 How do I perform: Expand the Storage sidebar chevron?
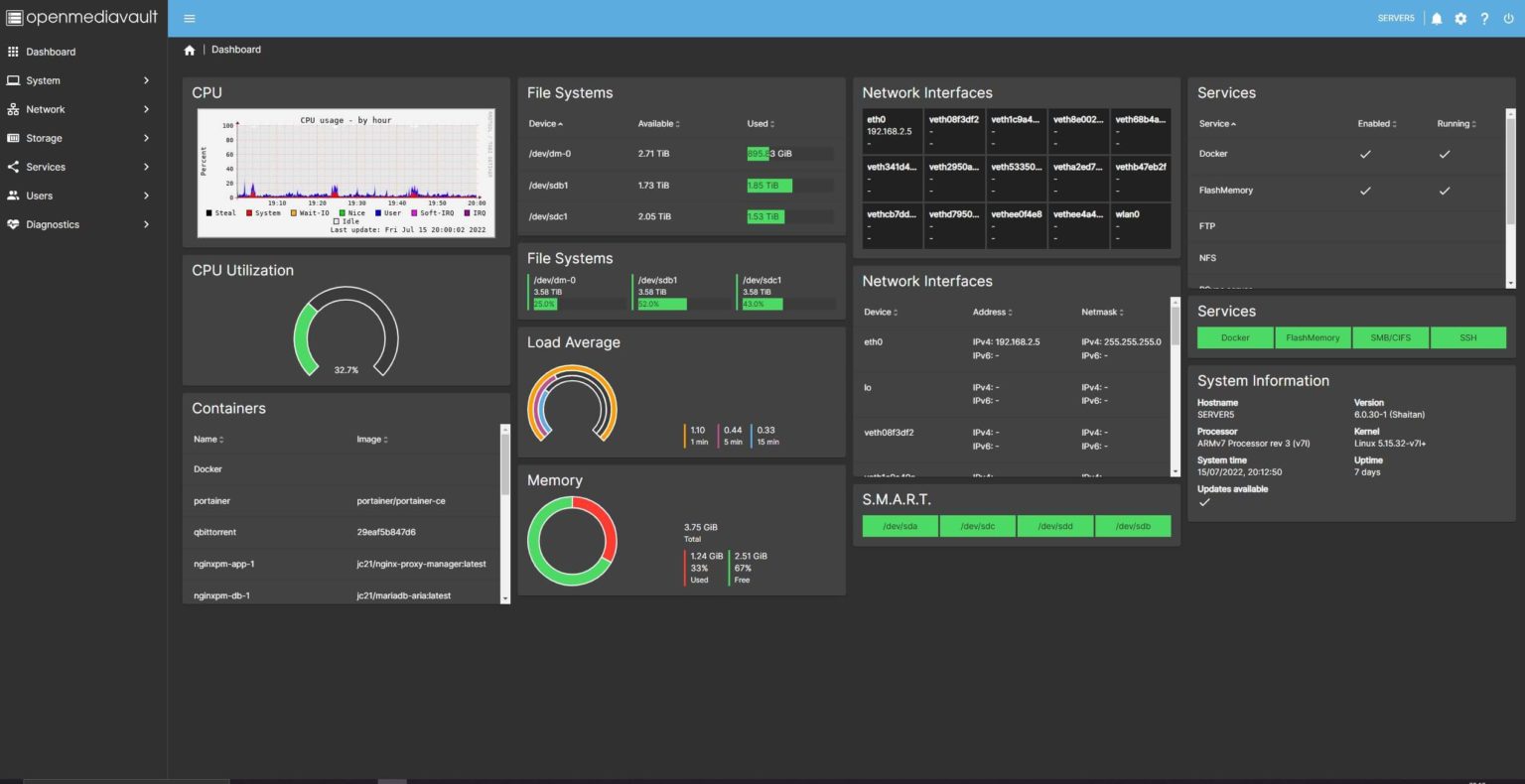tap(146, 138)
